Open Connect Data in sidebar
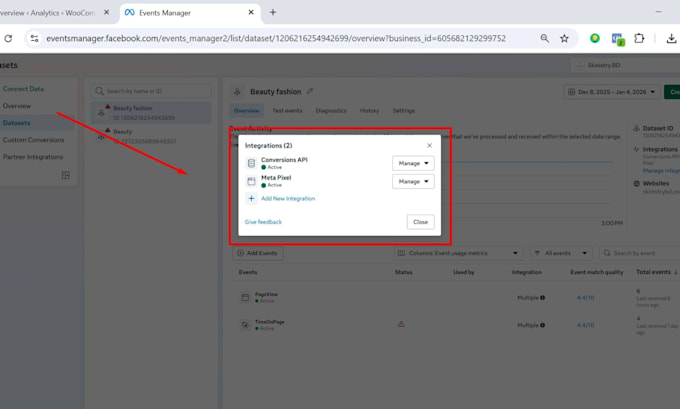680x409 pixels. (23, 89)
